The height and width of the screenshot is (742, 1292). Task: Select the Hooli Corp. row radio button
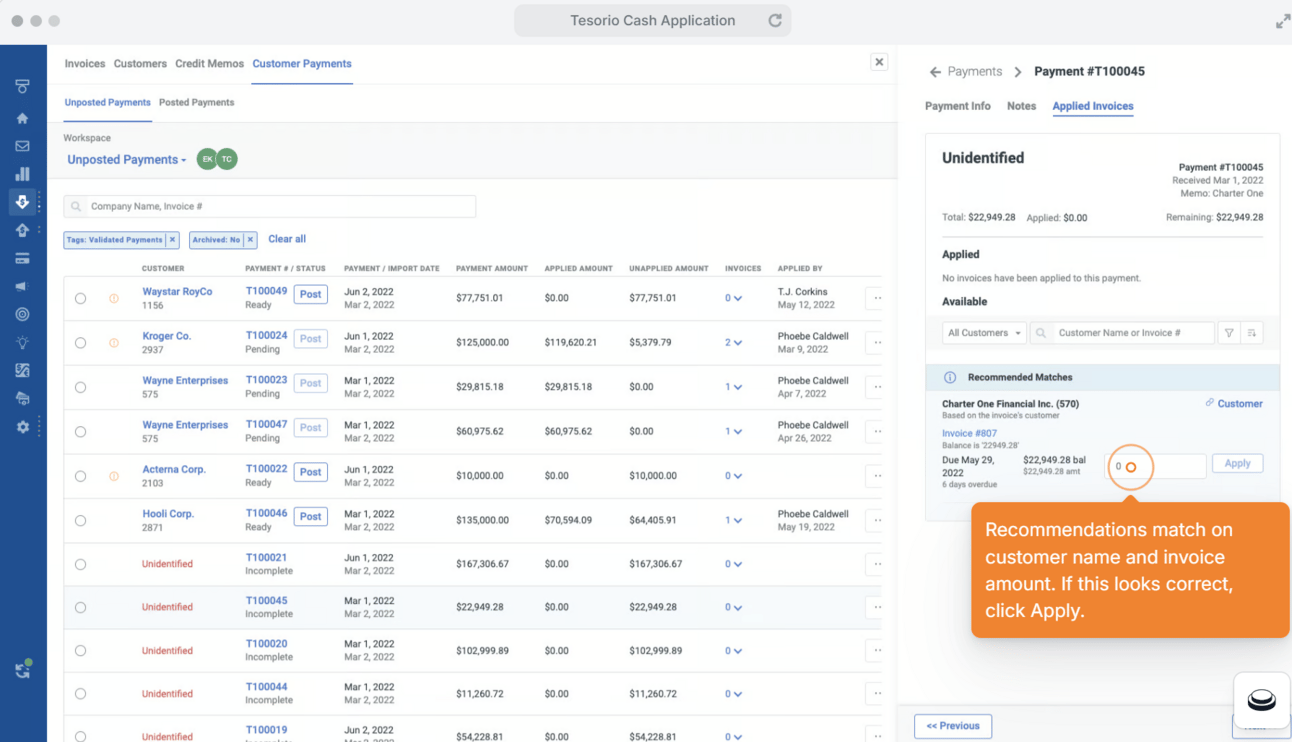tap(81, 520)
